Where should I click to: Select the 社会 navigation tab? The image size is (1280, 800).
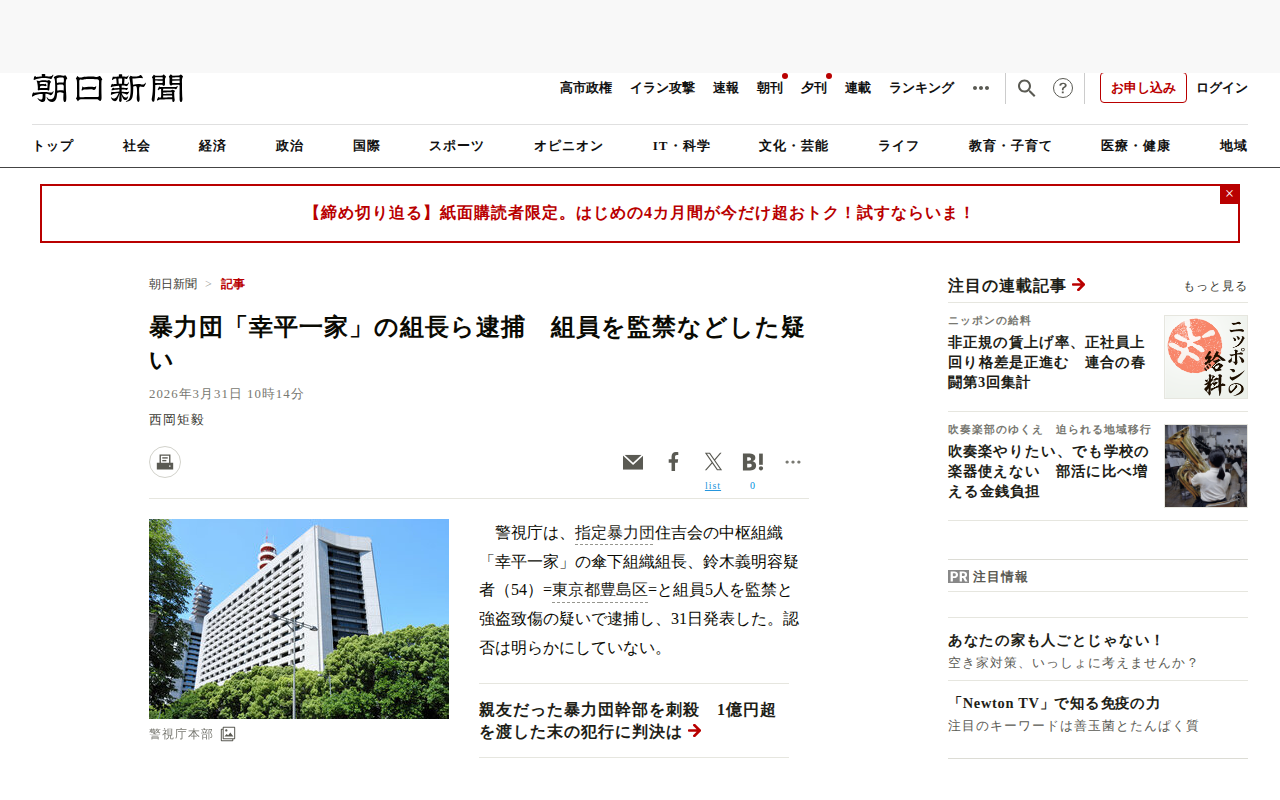137,146
